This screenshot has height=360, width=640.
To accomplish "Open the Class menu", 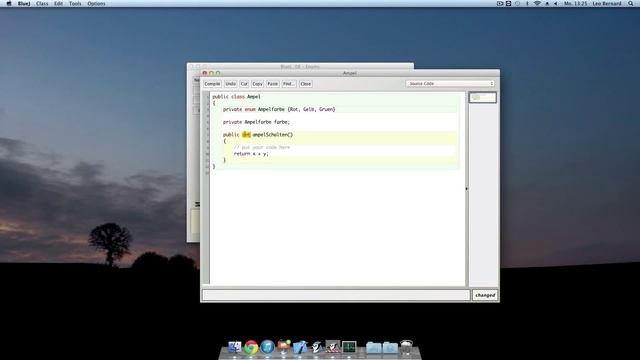I will coord(42,3).
